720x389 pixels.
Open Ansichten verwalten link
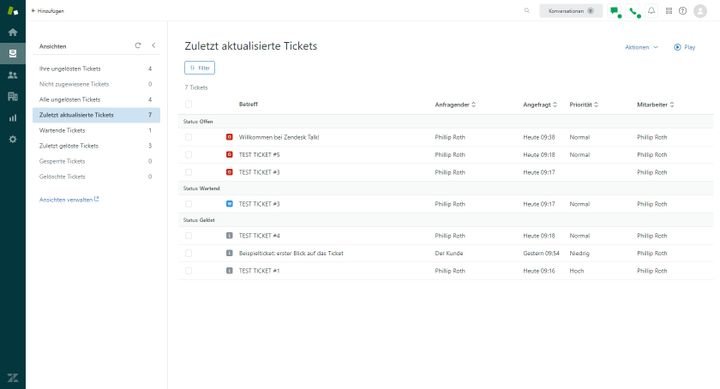click(69, 199)
